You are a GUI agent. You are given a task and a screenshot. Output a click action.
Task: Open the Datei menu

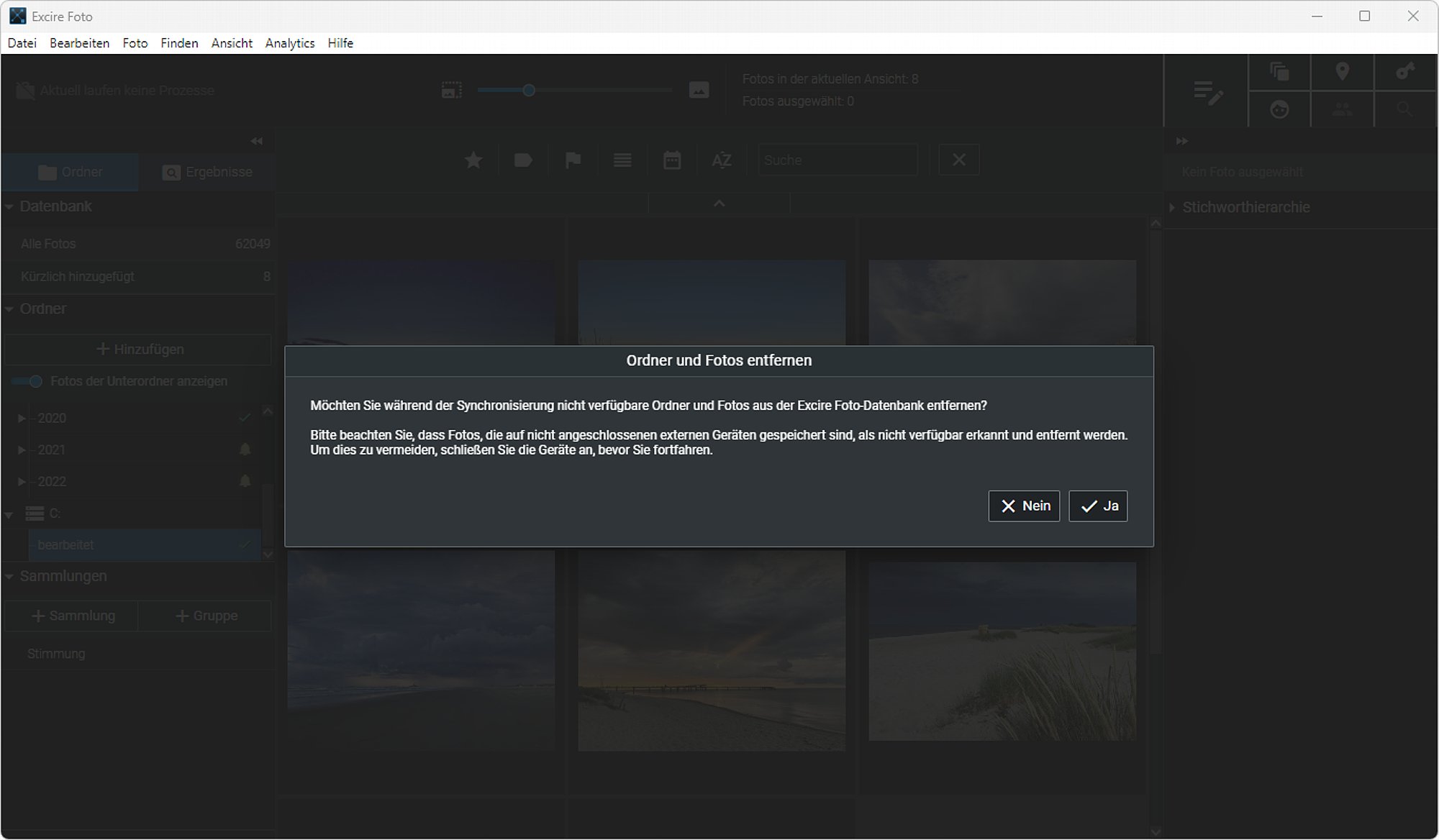(22, 43)
